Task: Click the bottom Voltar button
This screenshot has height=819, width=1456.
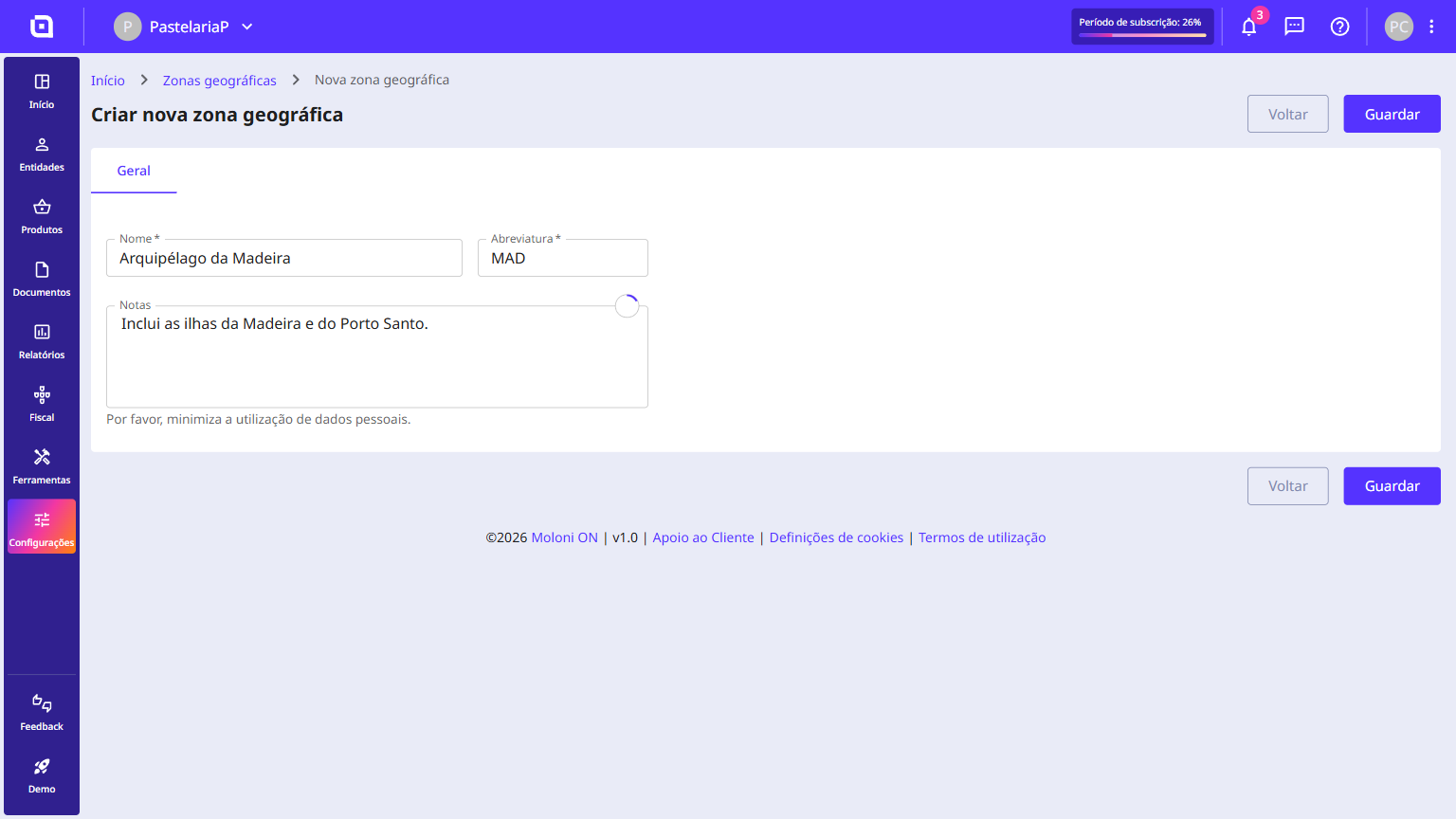Action: tap(1287, 486)
